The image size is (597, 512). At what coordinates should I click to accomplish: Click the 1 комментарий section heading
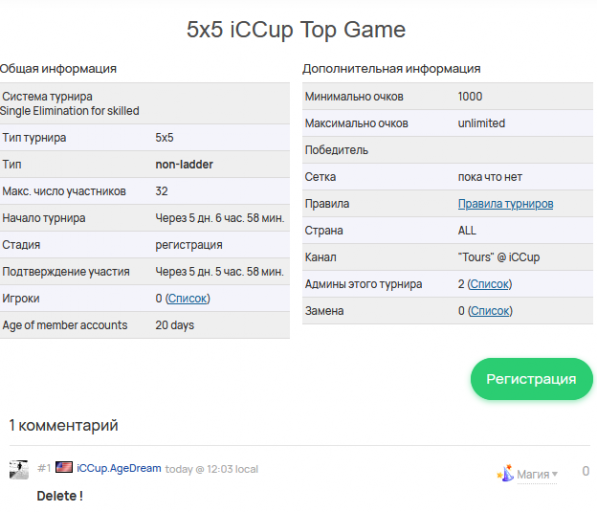click(x=64, y=425)
